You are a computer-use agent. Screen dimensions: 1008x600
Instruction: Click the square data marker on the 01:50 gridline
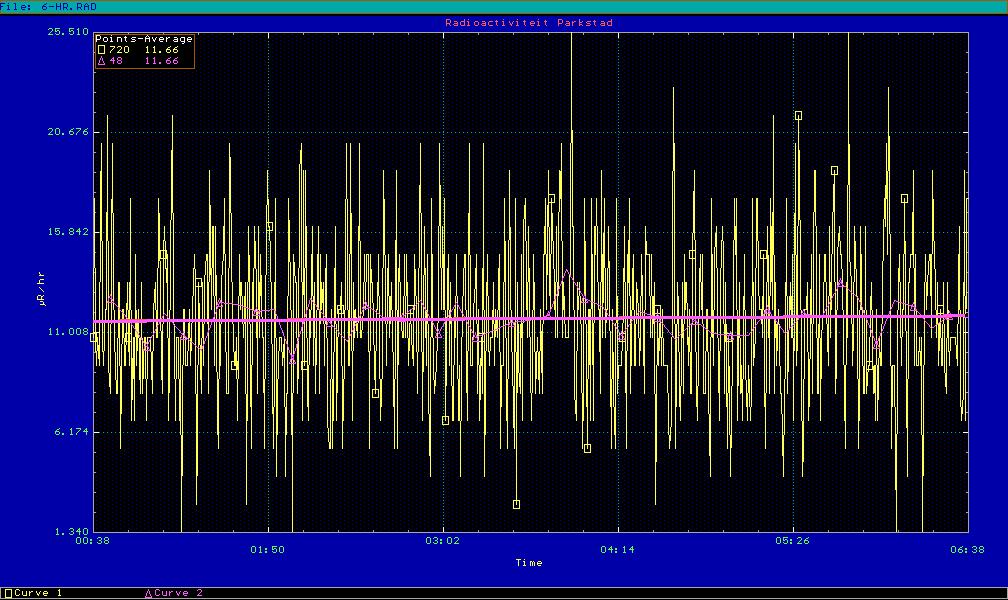click(269, 227)
